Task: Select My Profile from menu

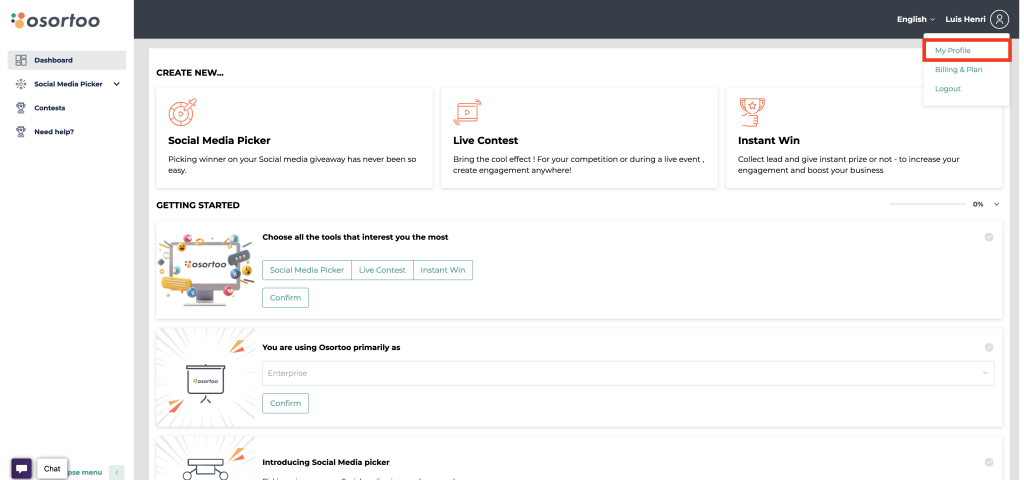Action: coord(967,50)
